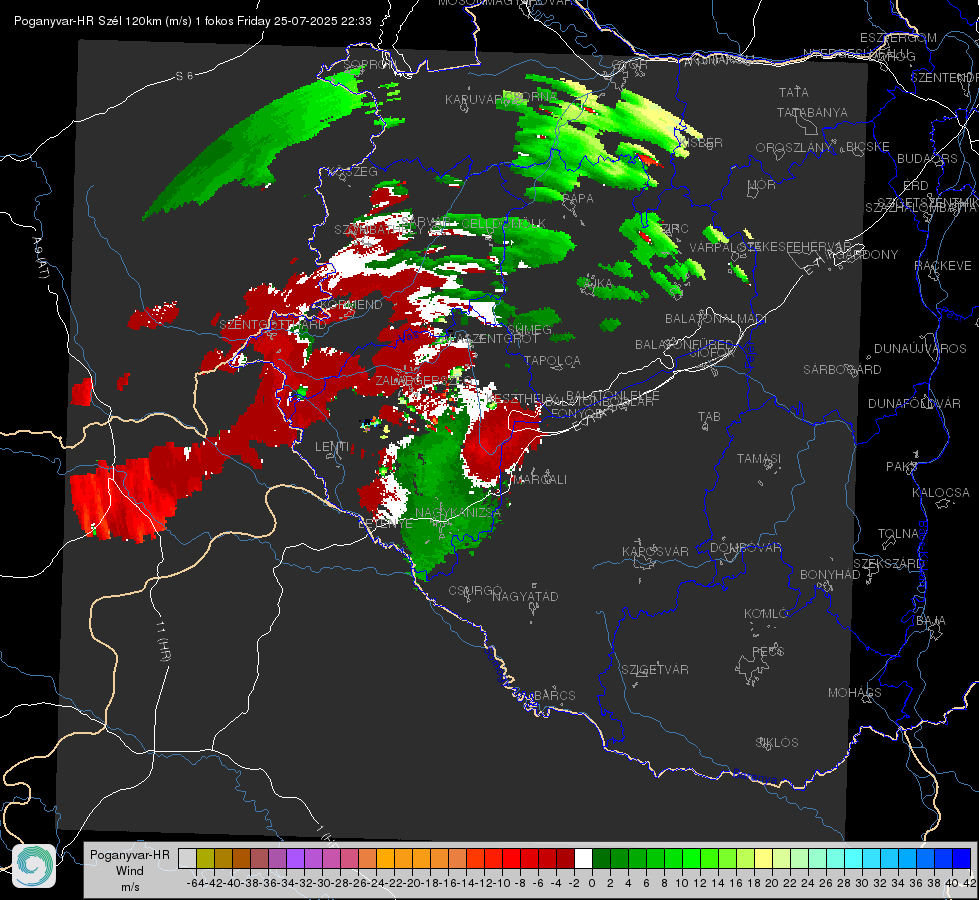This screenshot has width=979, height=900.
Task: Select the NAGYATAD city label
Action: (525, 596)
